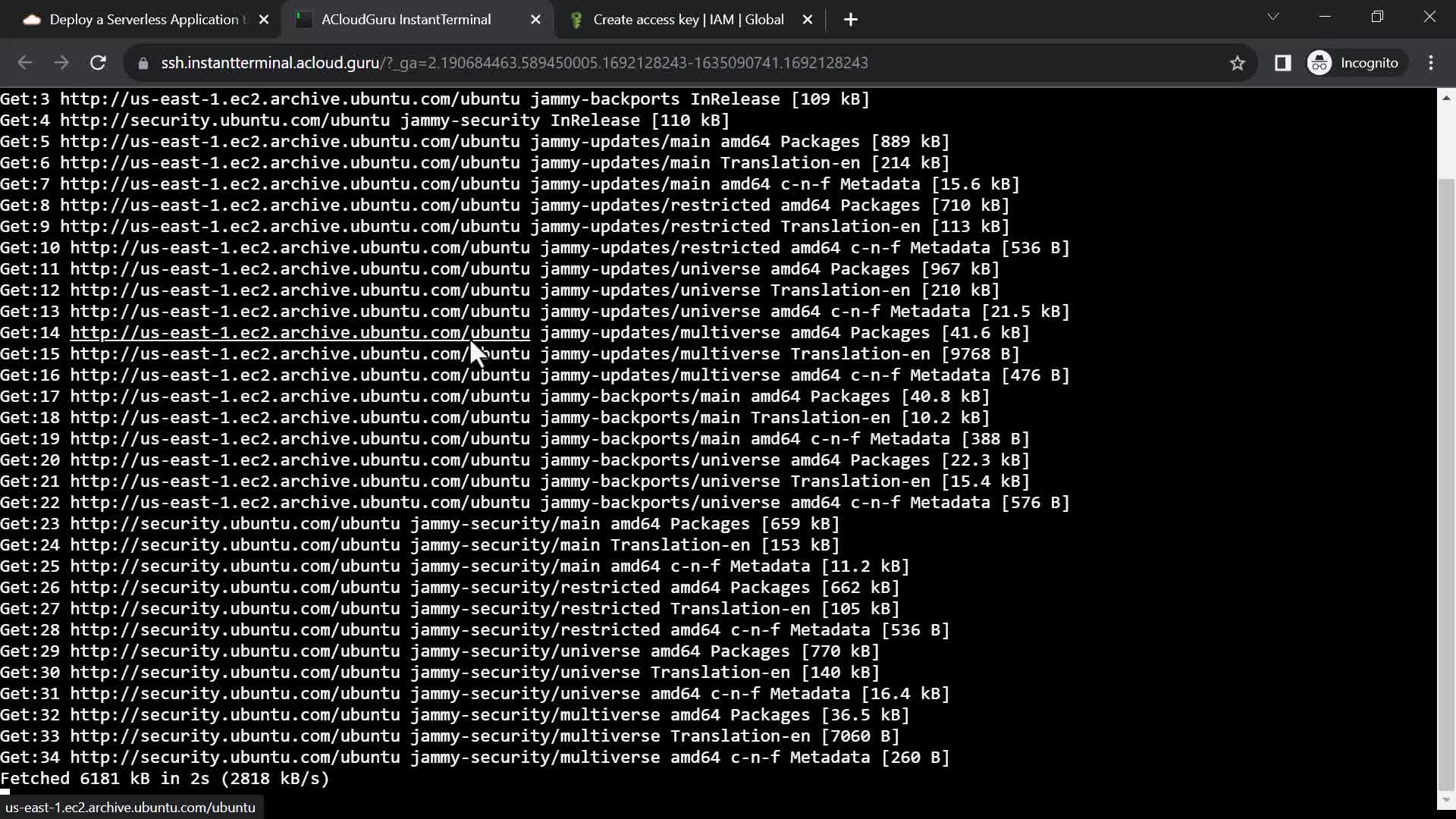
Task: Expand the tab search dropdown chevron
Action: pyautogui.click(x=1273, y=17)
